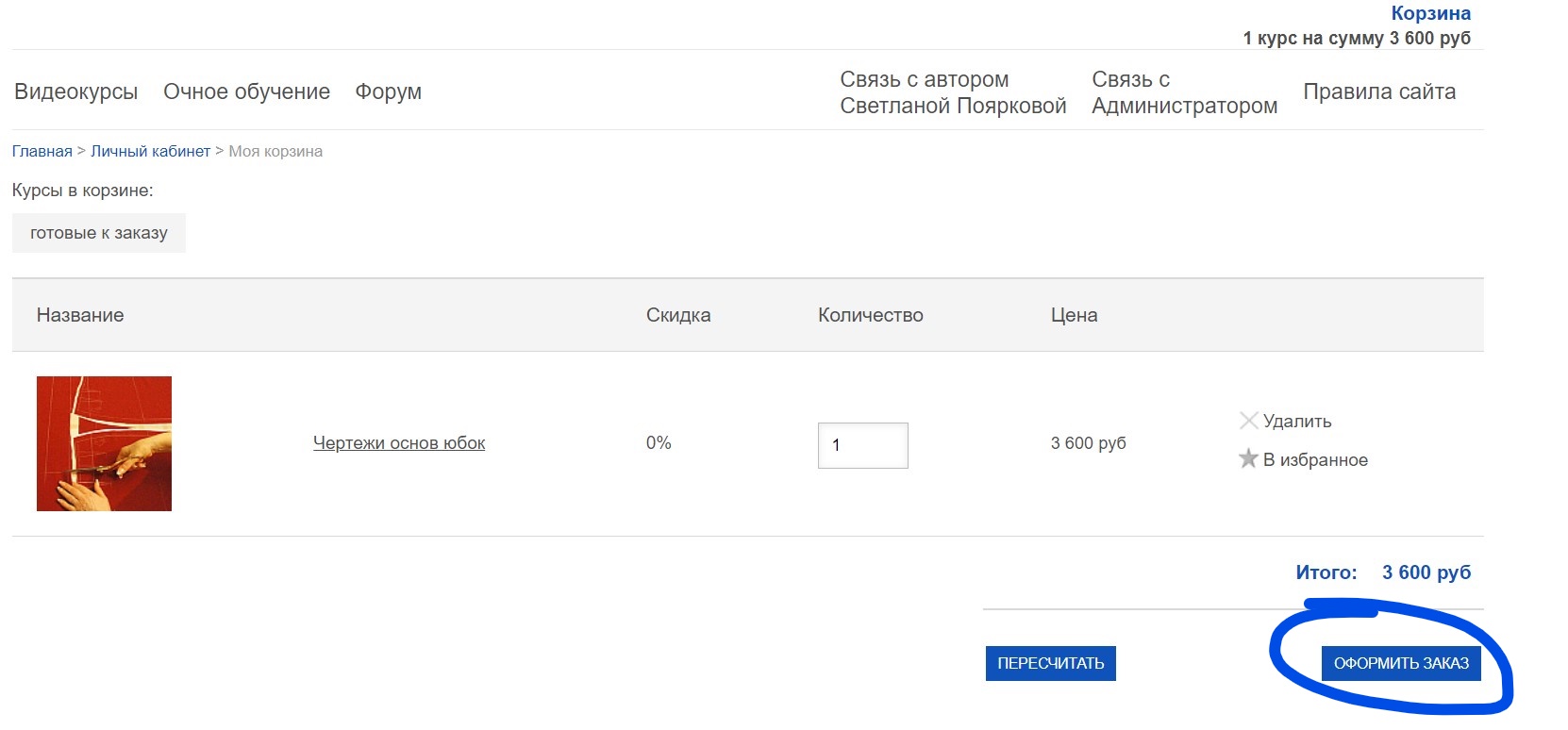Click the ОФОРМИТЬ ЗАКАЗ button
This screenshot has height=730, width=1568.
[x=1401, y=663]
